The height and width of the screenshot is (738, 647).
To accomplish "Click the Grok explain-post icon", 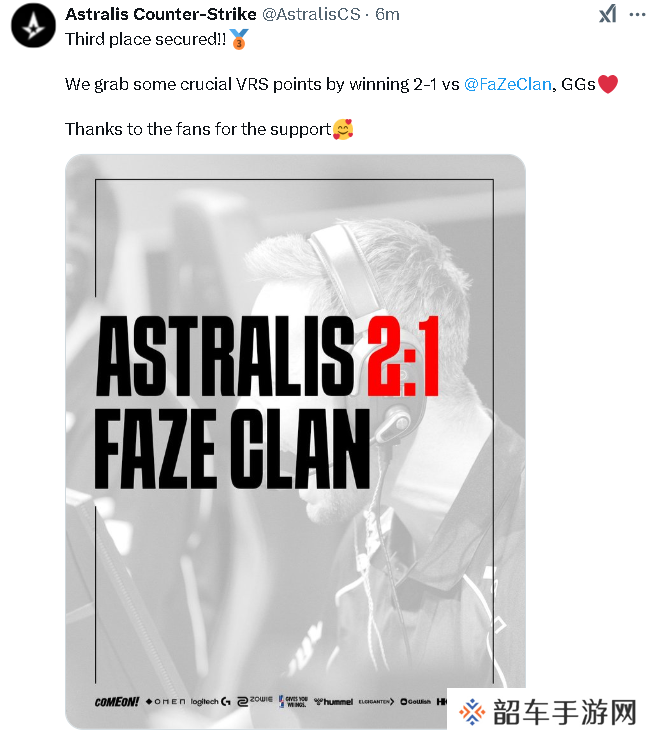I will 607,14.
